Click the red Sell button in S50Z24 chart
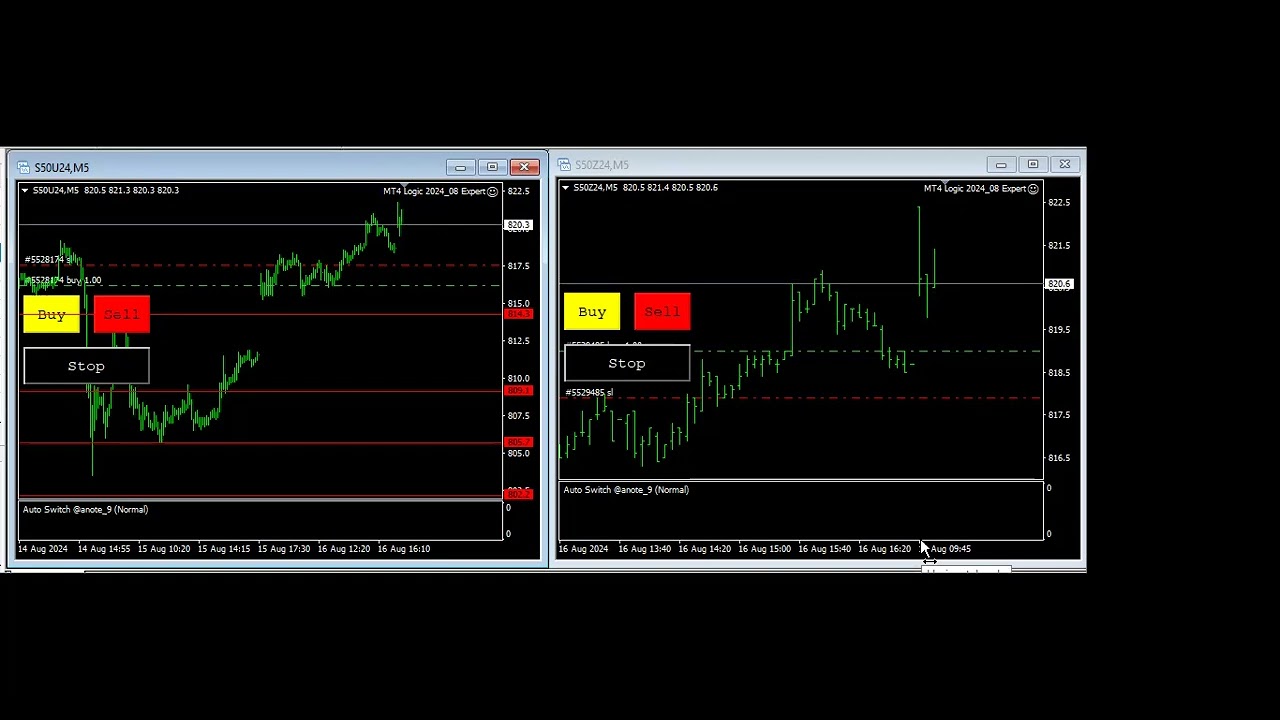The width and height of the screenshot is (1280, 720). tap(662, 312)
